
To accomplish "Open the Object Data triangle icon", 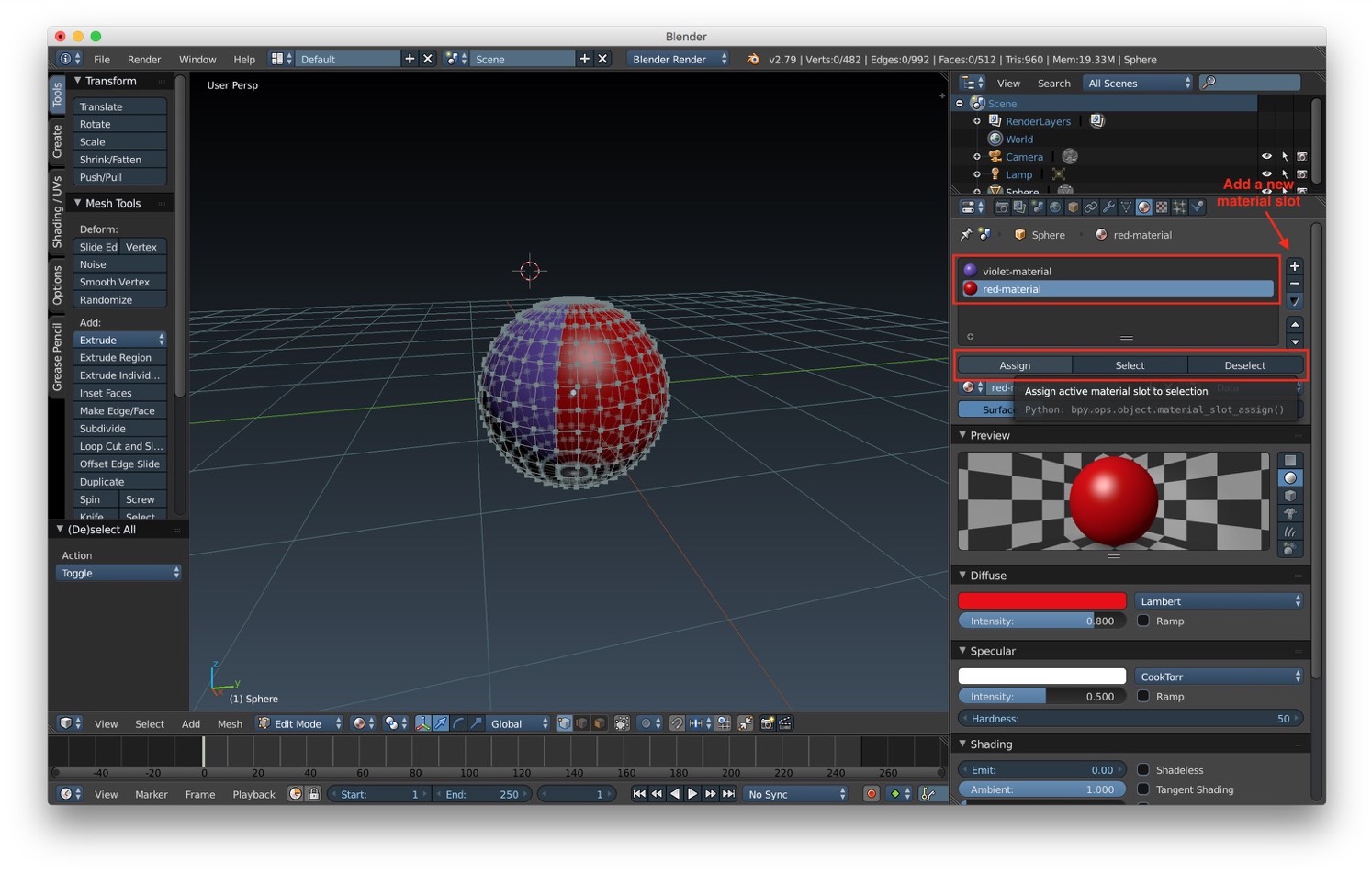I will coord(1126,207).
